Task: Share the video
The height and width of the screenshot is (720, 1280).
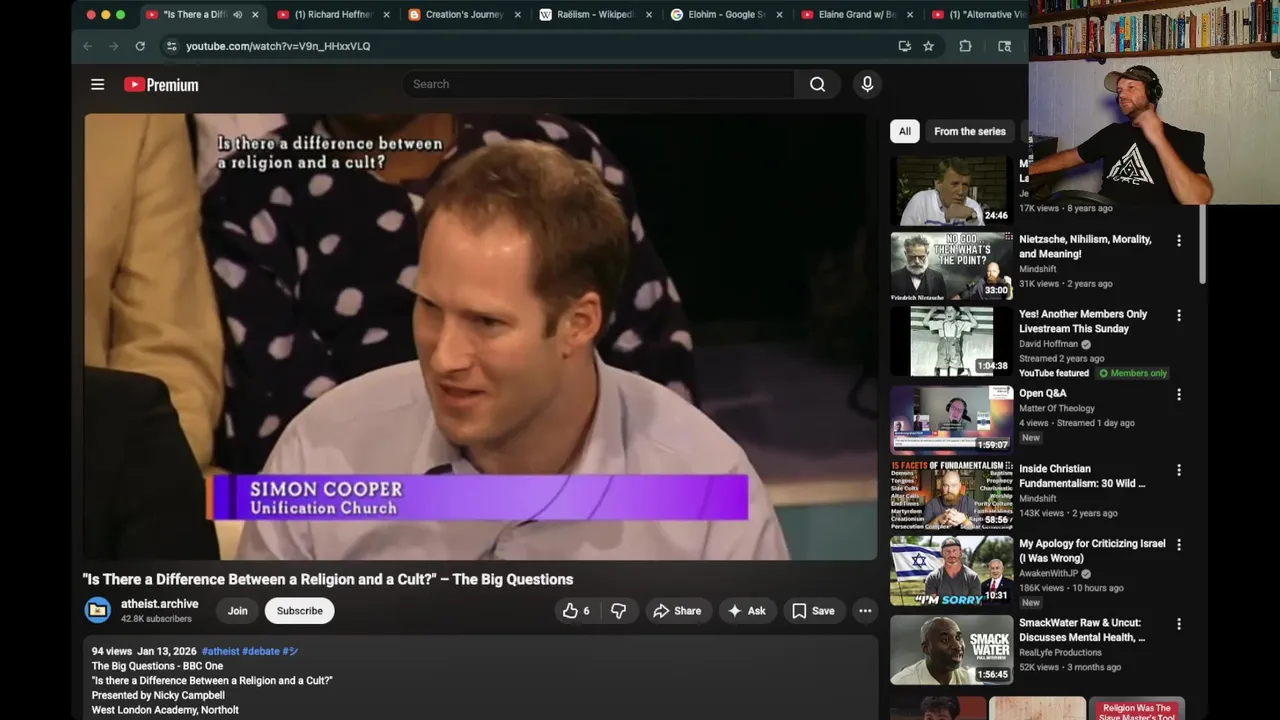Action: tap(677, 611)
